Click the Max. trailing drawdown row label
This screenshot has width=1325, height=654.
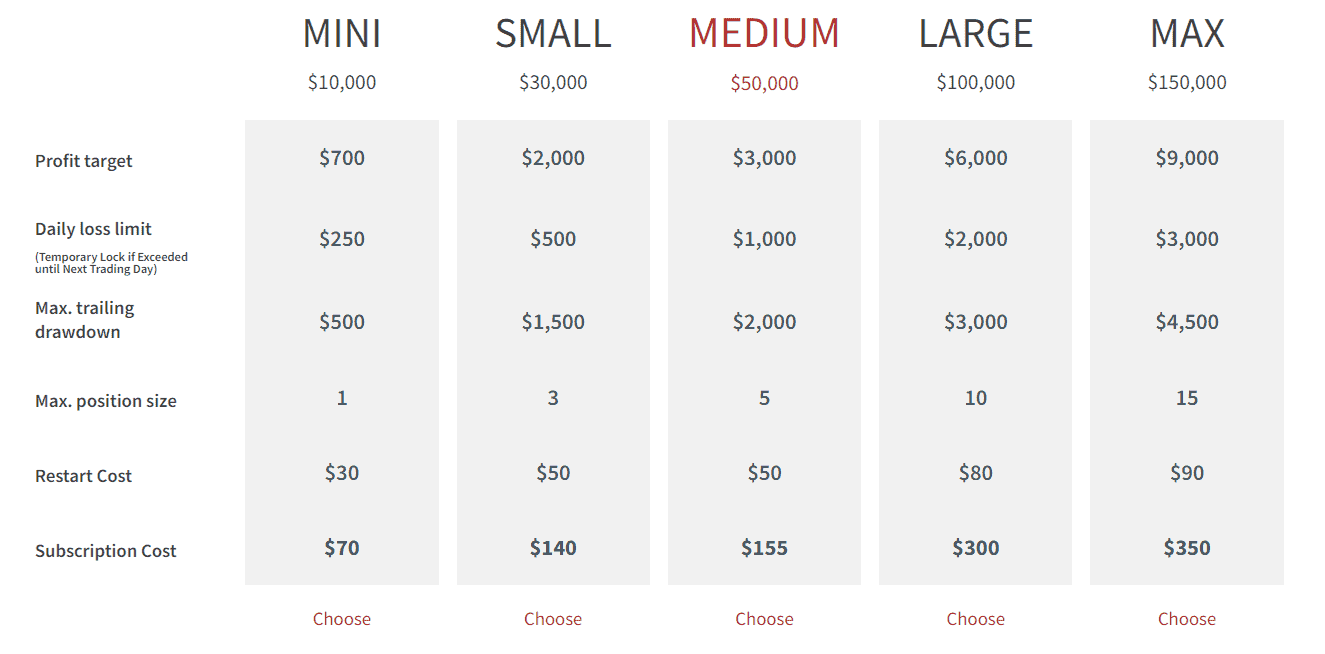pos(85,321)
